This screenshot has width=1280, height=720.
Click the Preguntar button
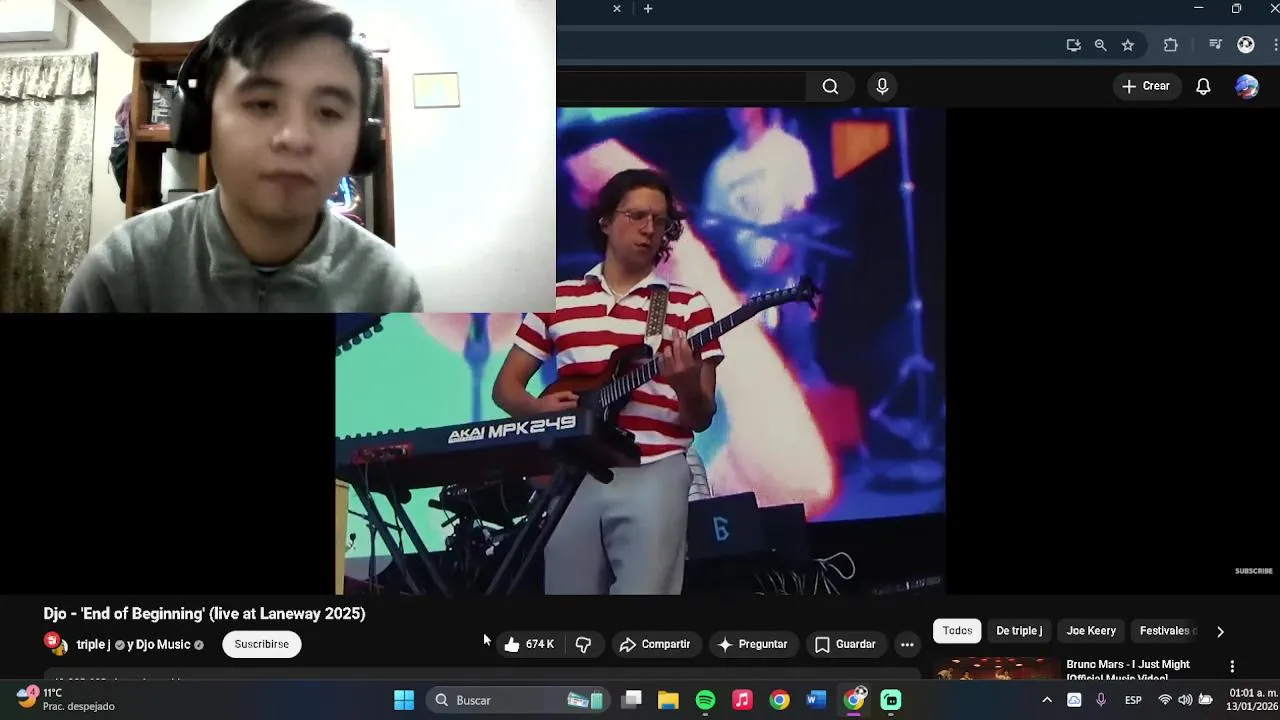[752, 645]
